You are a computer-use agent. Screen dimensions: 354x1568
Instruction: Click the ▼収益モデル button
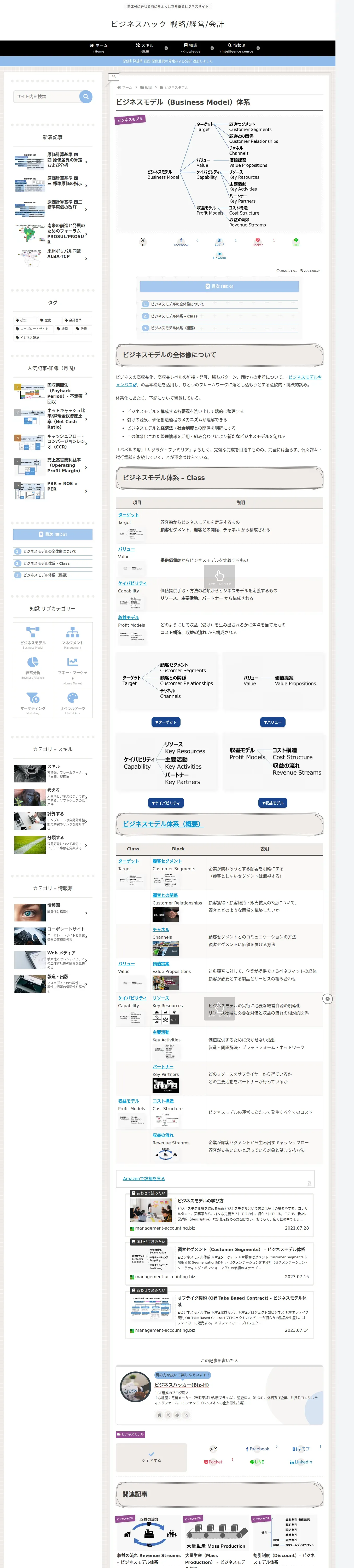tap(273, 803)
